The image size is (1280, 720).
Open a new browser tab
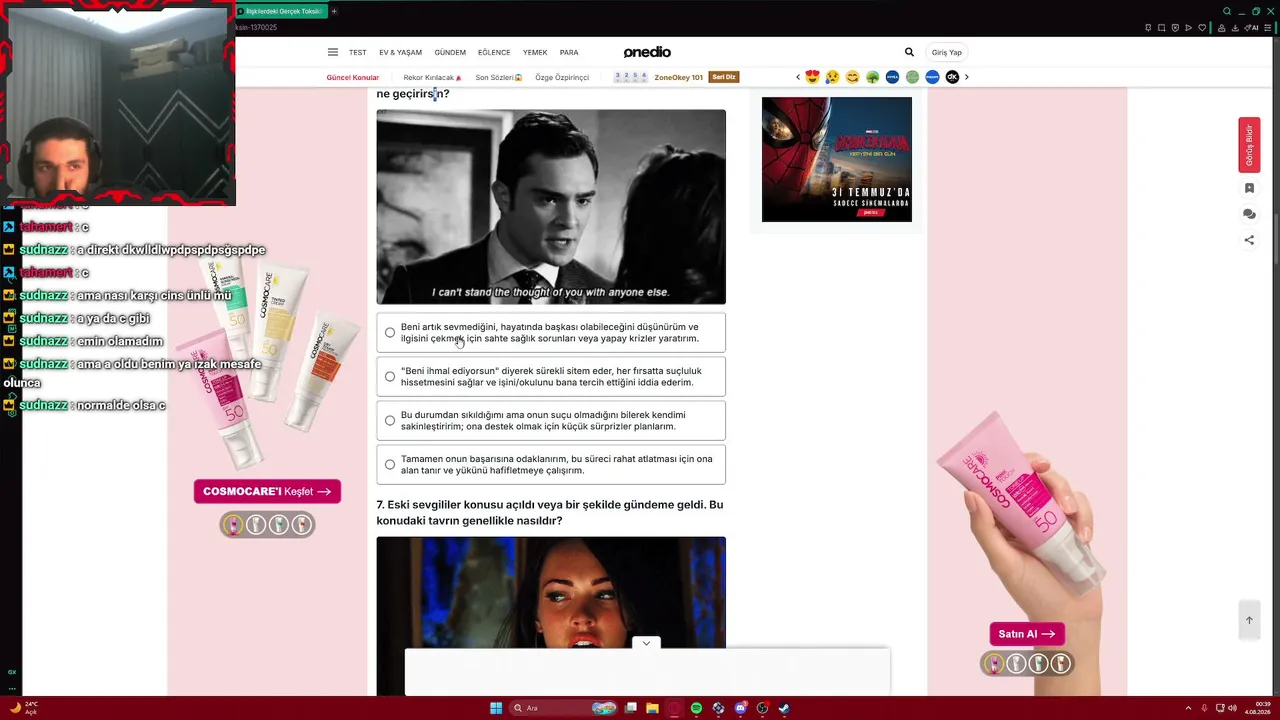tap(334, 11)
